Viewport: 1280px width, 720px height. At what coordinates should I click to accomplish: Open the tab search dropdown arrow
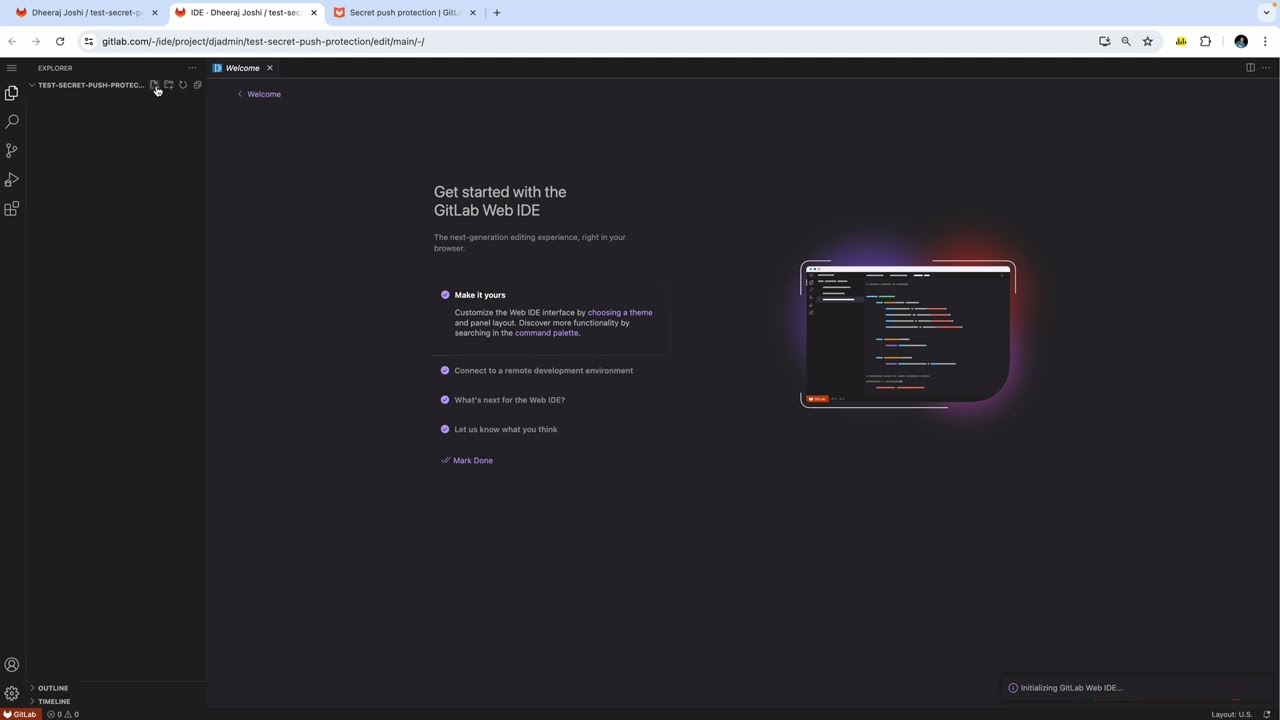(1266, 13)
